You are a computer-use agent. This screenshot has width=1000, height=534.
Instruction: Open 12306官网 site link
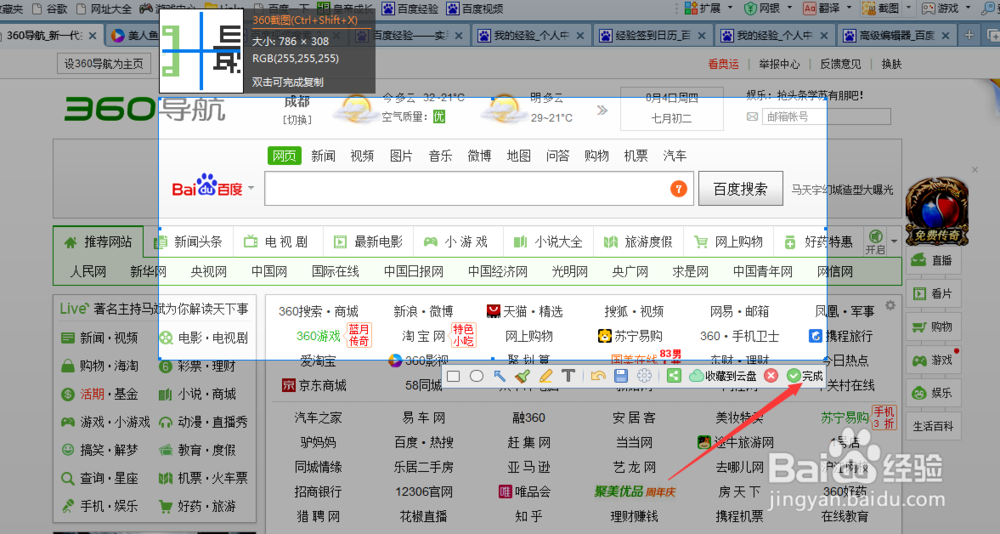coord(423,491)
